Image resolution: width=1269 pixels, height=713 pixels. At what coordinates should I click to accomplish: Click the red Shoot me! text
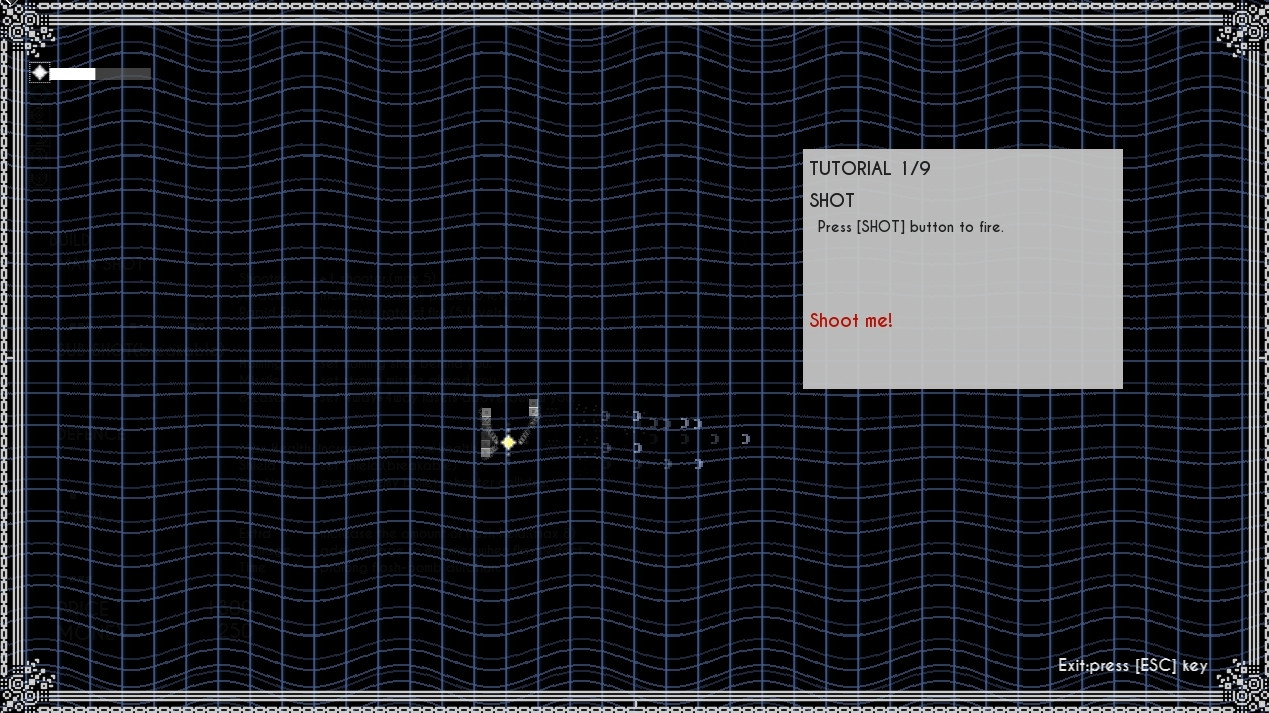point(851,320)
